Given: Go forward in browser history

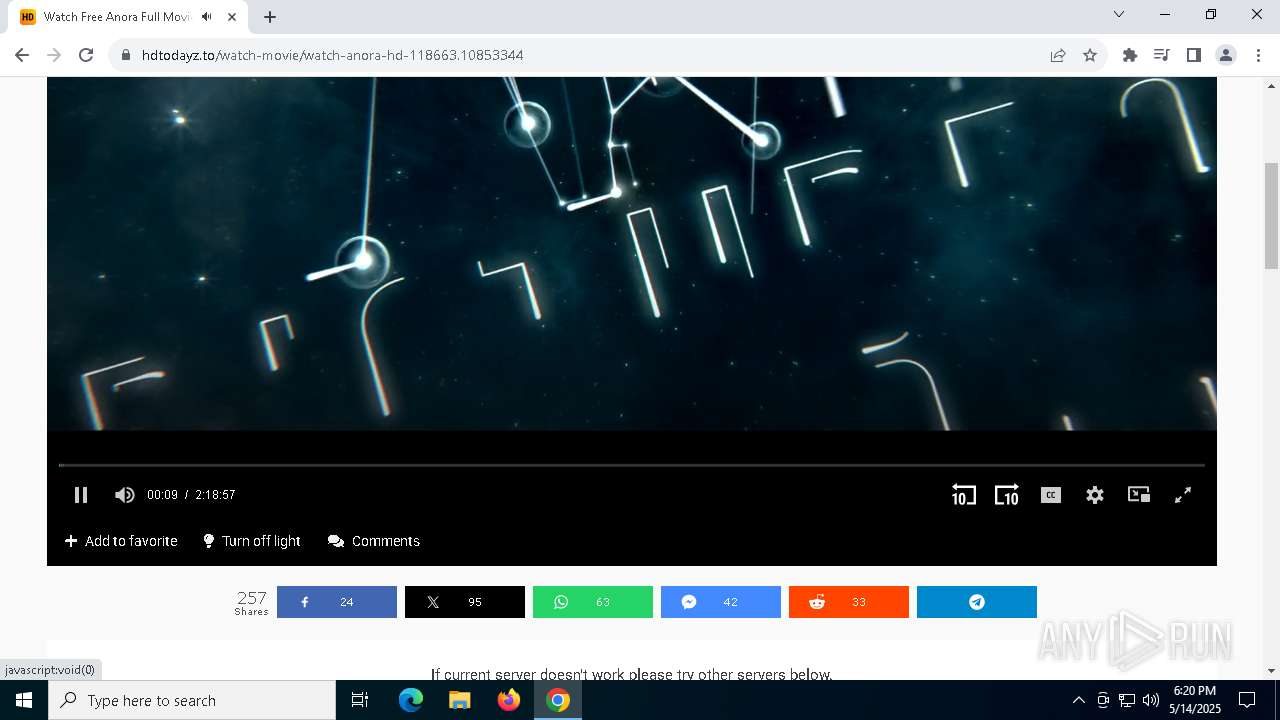Looking at the screenshot, I should [x=54, y=55].
